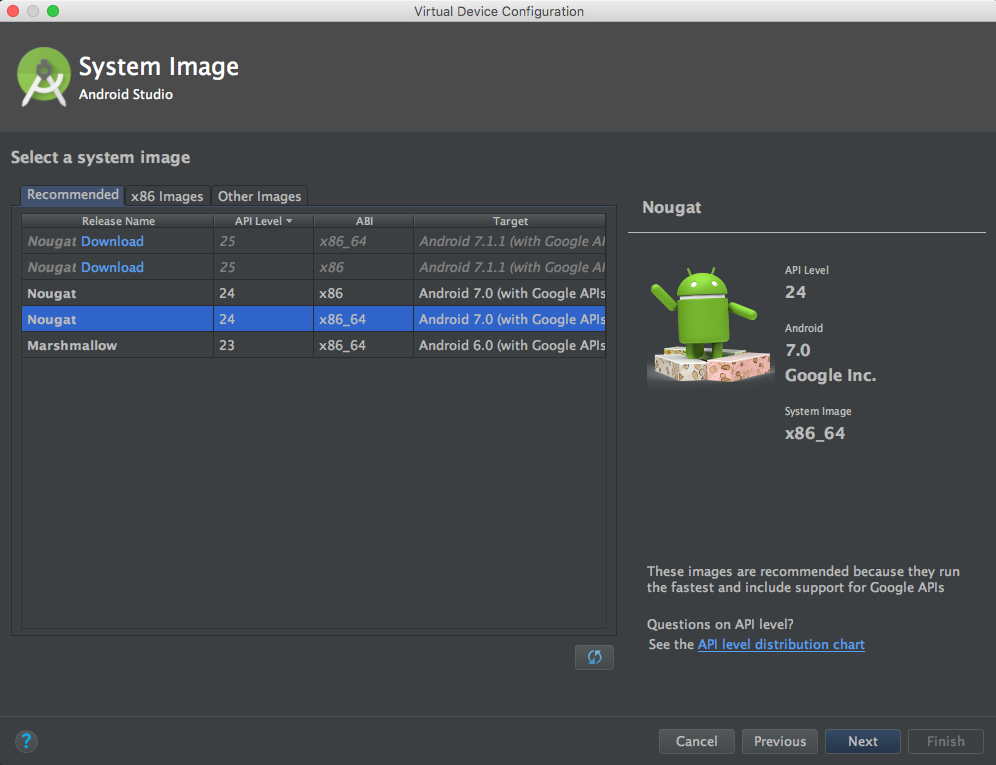Click the Nougat heading in details panel
The image size is (996, 765).
(671, 208)
